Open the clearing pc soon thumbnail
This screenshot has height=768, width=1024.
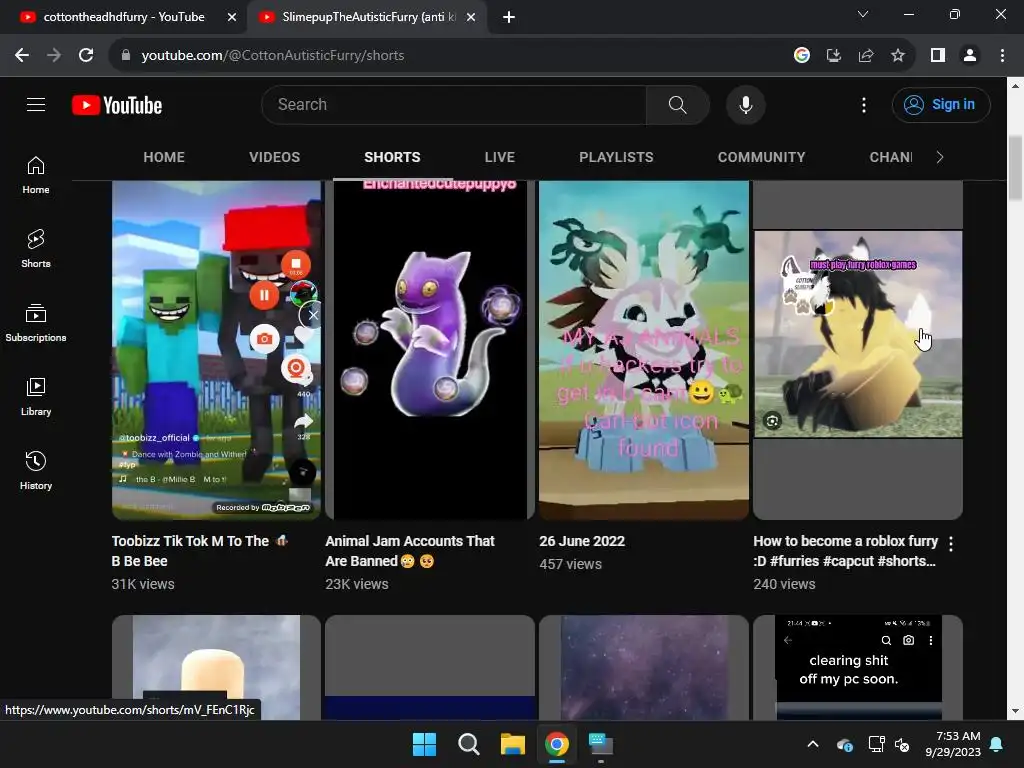[x=857, y=667]
